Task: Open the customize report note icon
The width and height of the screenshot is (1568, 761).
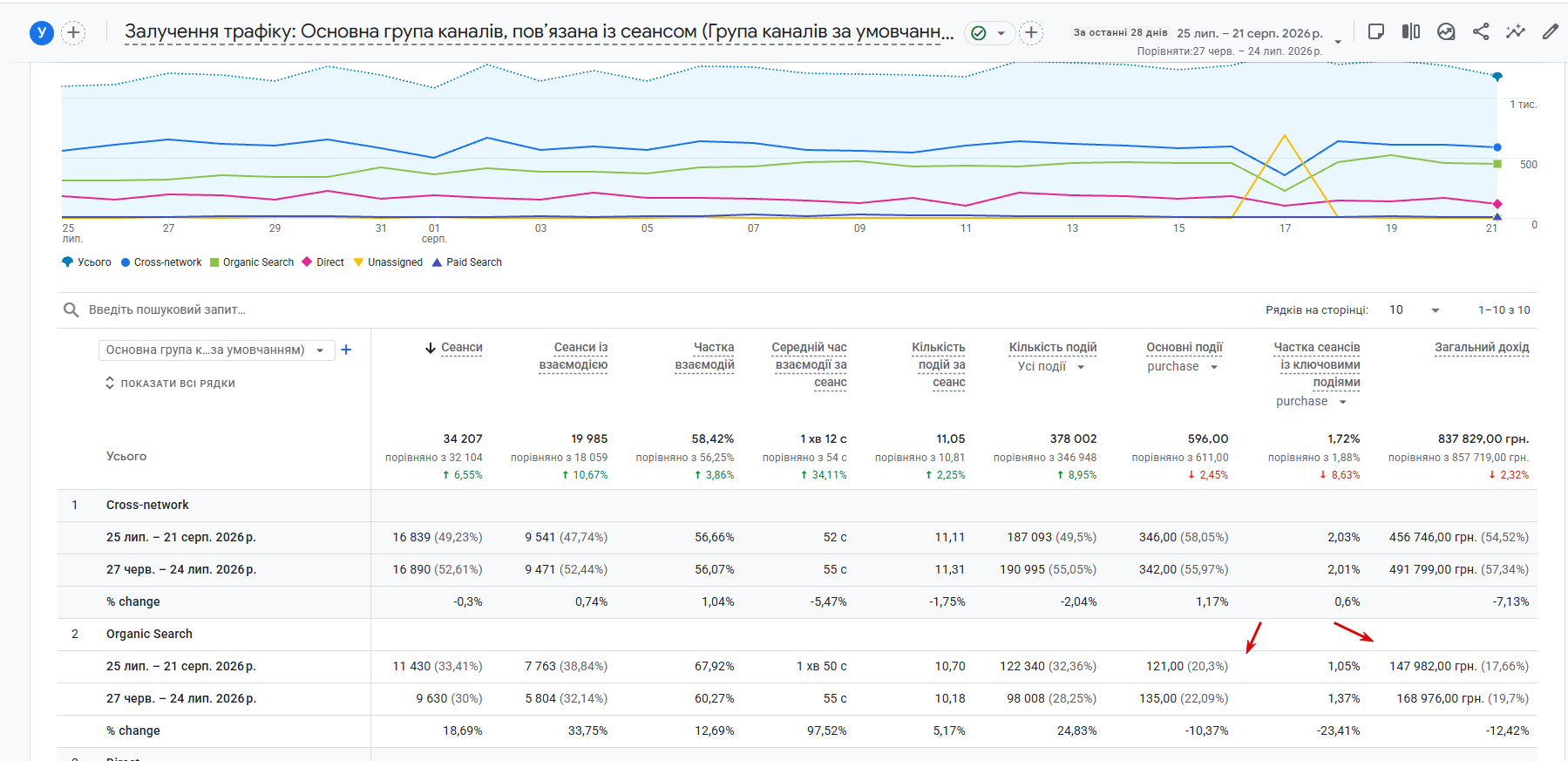Action: (1376, 31)
